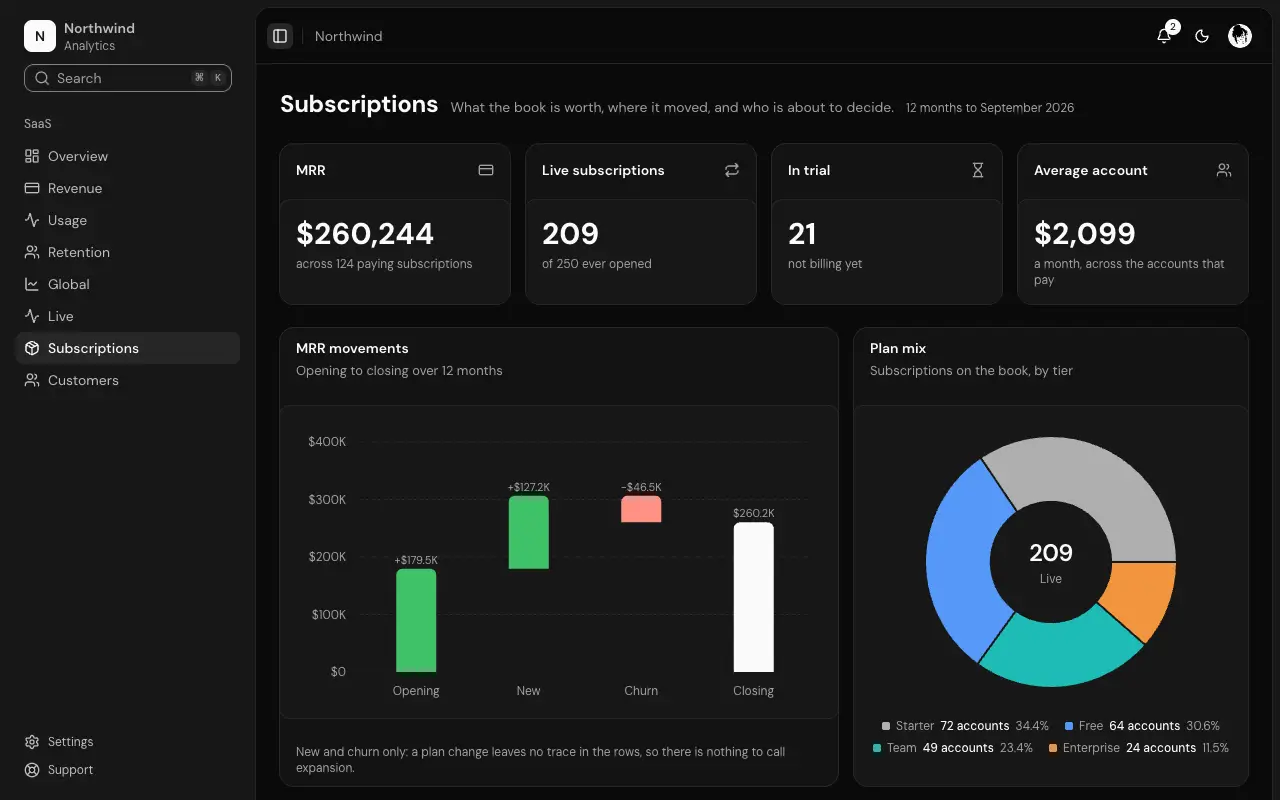
Task: Click the green New bar in waterfall
Action: 529,532
